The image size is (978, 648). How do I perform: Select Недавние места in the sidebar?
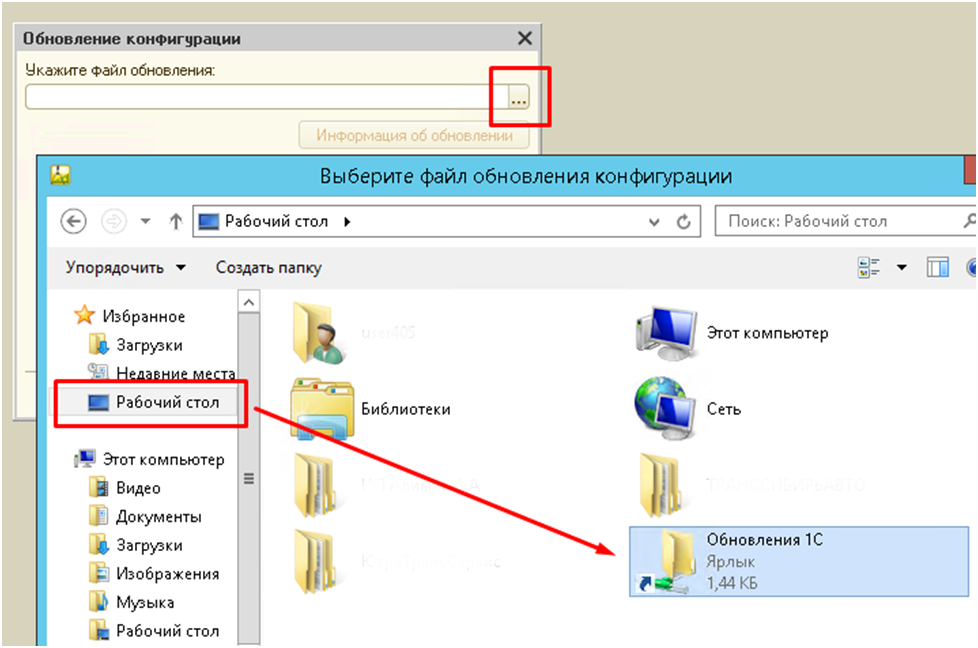pyautogui.click(x=175, y=373)
